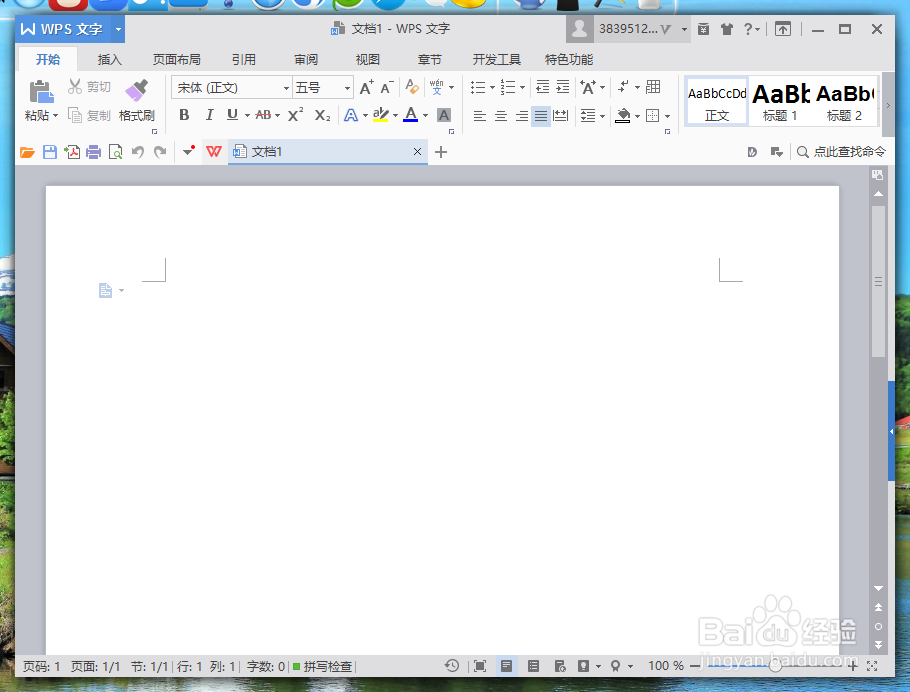Click the skin T-shirt icon
This screenshot has height=692, width=910.
(x=727, y=29)
